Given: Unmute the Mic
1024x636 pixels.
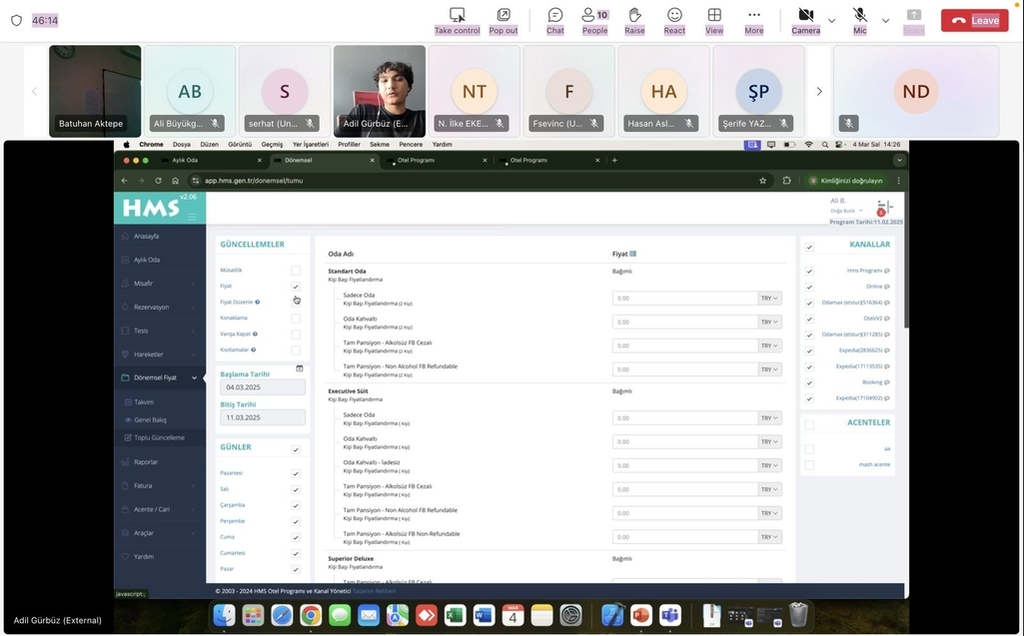Looking at the screenshot, I should (859, 20).
